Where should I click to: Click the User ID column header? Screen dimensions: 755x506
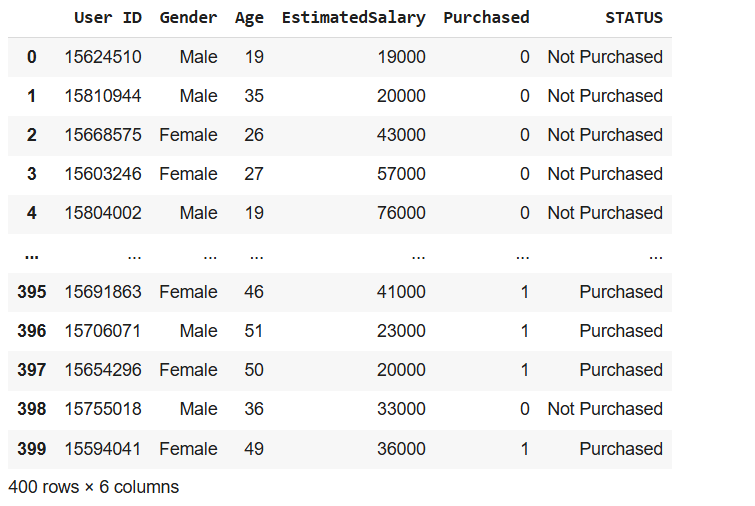coord(107,17)
